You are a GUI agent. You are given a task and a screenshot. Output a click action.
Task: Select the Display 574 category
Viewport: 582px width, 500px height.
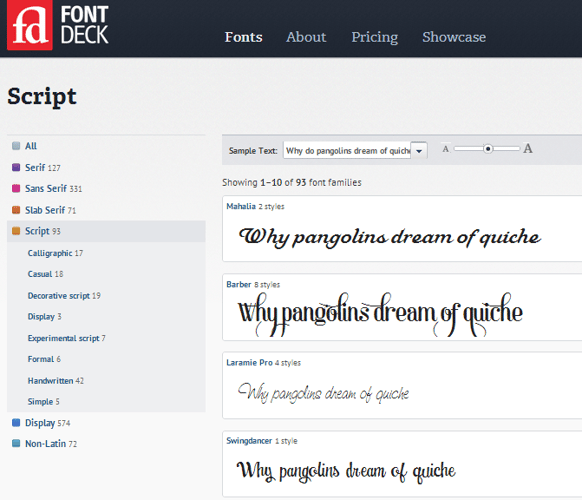tap(48, 423)
